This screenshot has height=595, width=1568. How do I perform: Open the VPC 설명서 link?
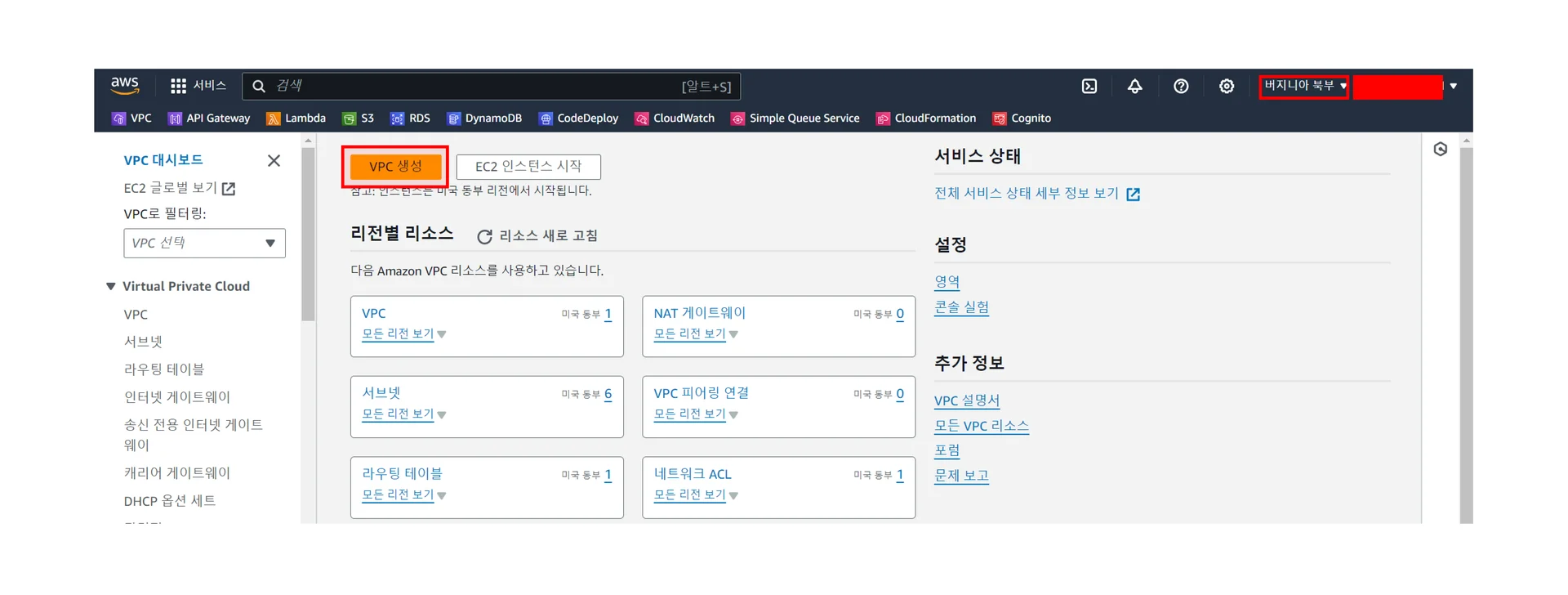[x=966, y=400]
